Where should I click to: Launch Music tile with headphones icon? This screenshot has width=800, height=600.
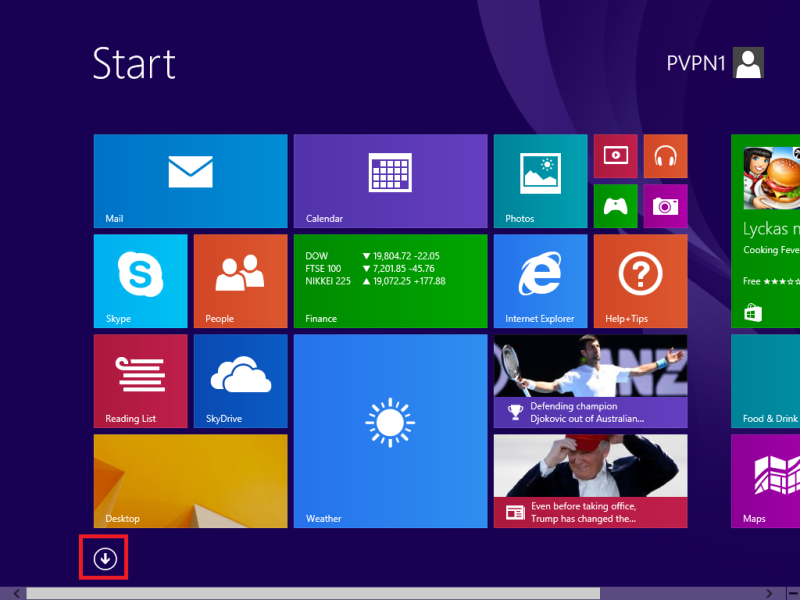(x=665, y=156)
